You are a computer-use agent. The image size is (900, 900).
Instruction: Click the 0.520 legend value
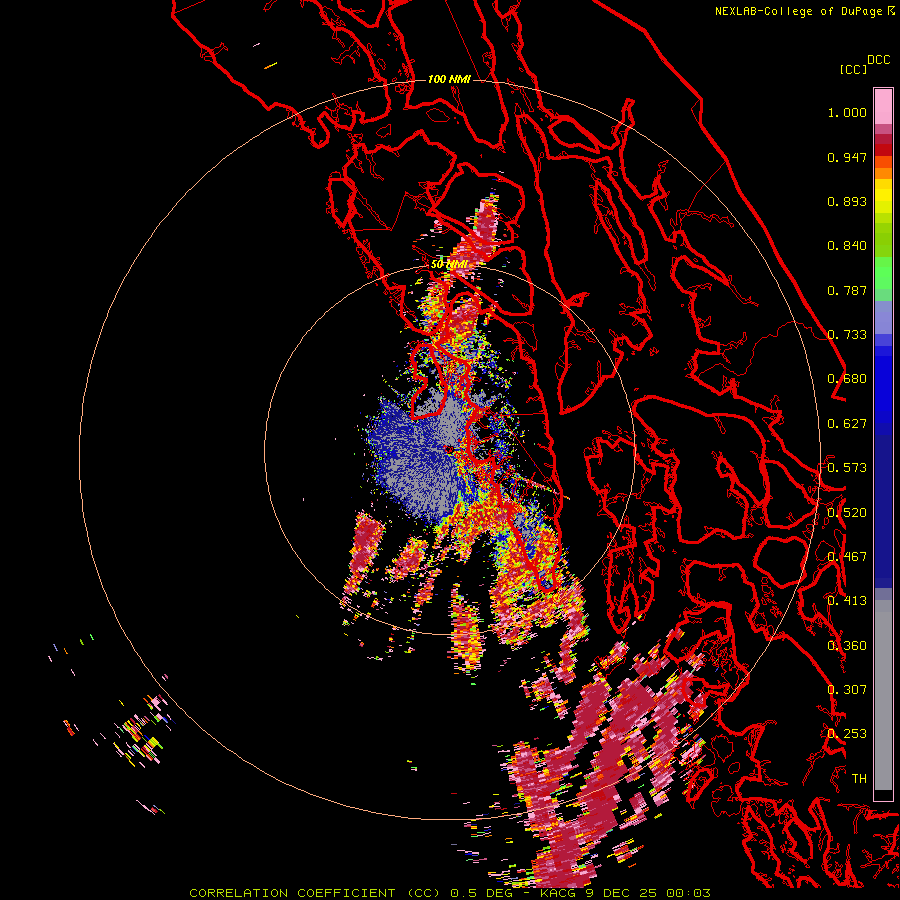pos(847,513)
